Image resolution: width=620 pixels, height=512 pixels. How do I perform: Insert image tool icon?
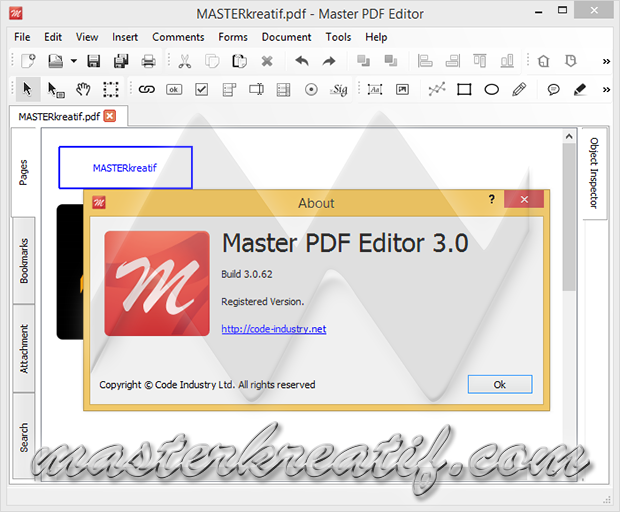coord(403,90)
